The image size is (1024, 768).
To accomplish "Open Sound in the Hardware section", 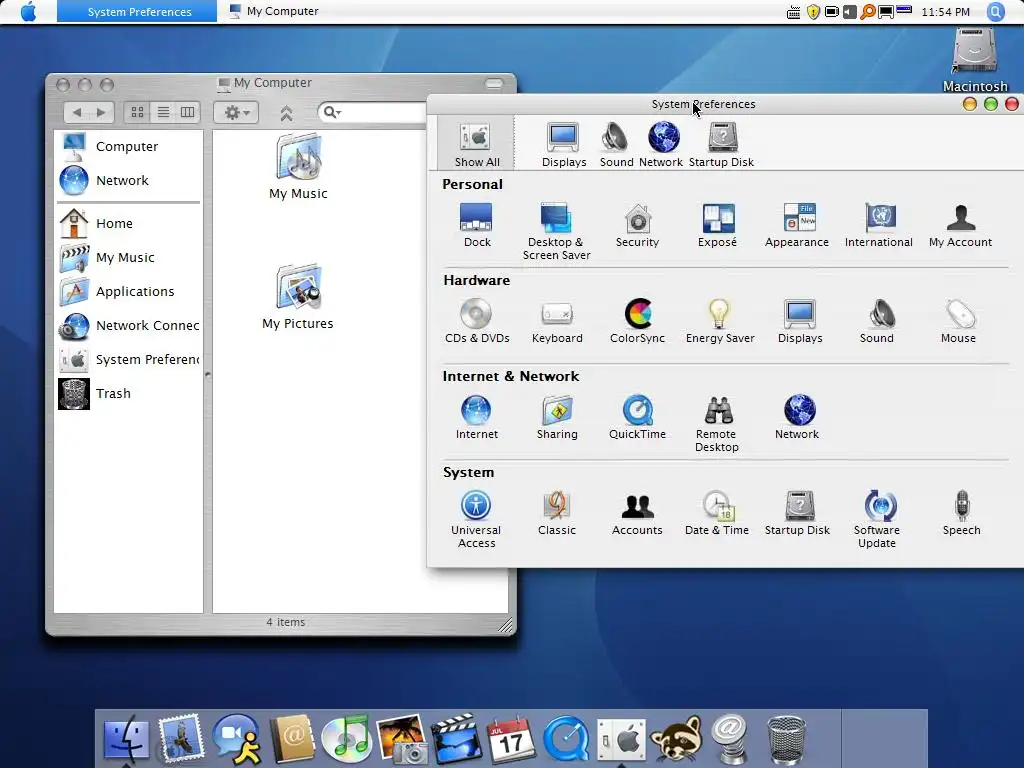I will (876, 321).
